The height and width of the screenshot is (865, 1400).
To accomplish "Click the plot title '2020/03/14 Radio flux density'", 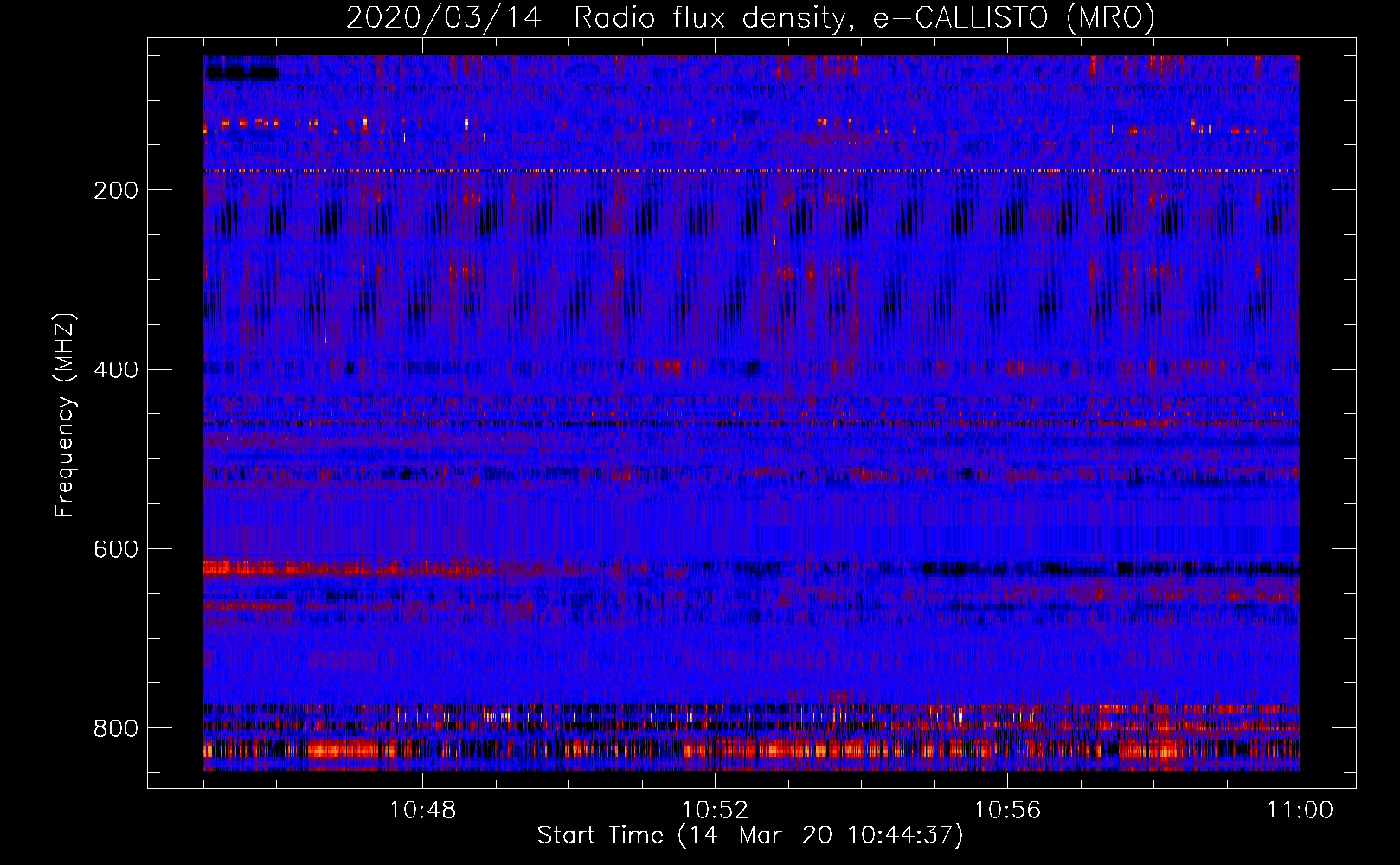I will [750, 17].
